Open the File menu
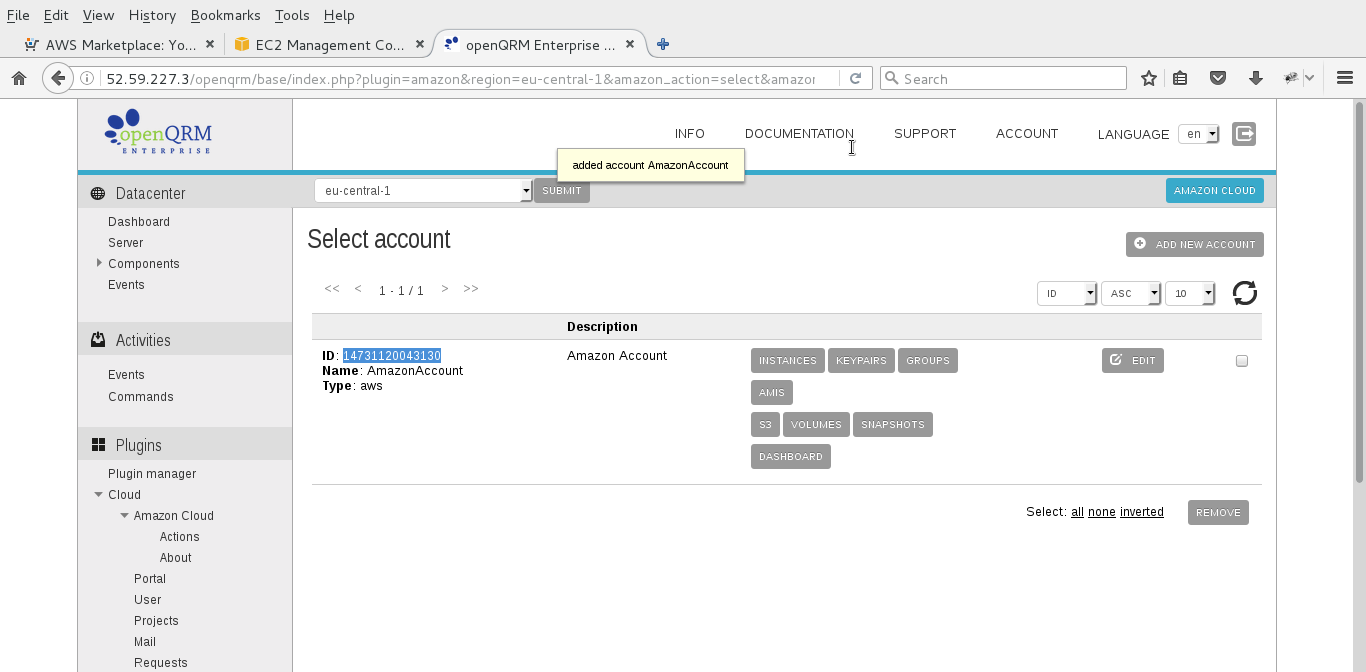Image resolution: width=1366 pixels, height=672 pixels. [x=18, y=15]
